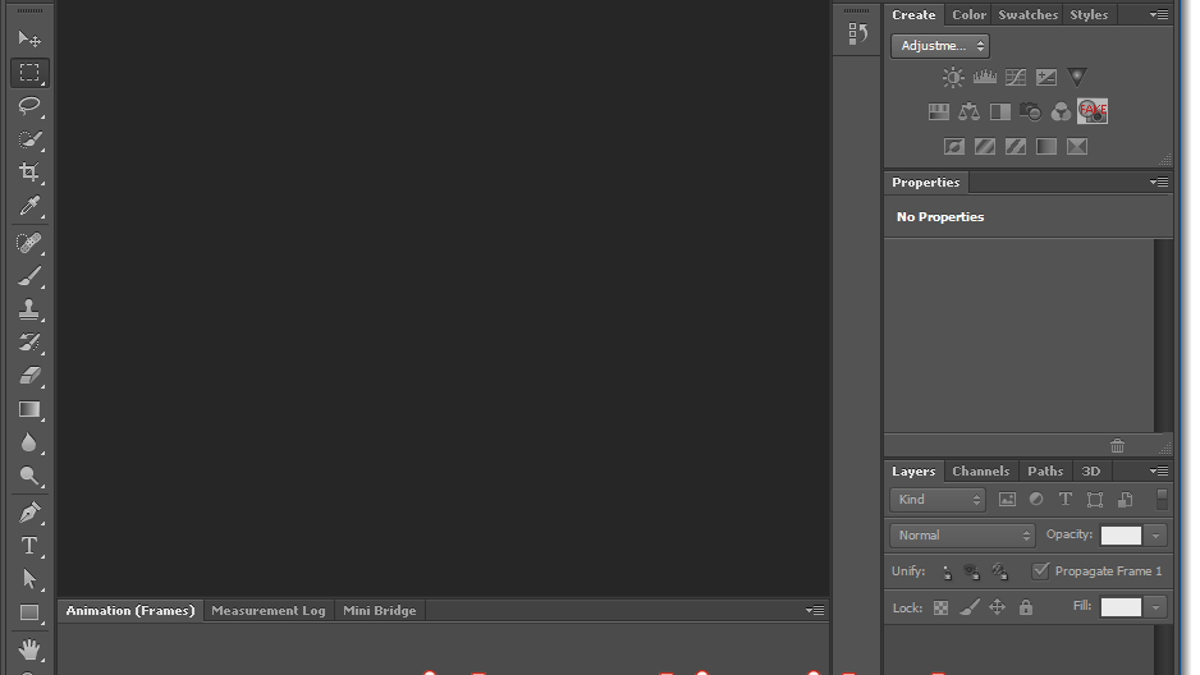The width and height of the screenshot is (1200, 675).
Task: Toggle Unify layer position
Action: point(946,572)
